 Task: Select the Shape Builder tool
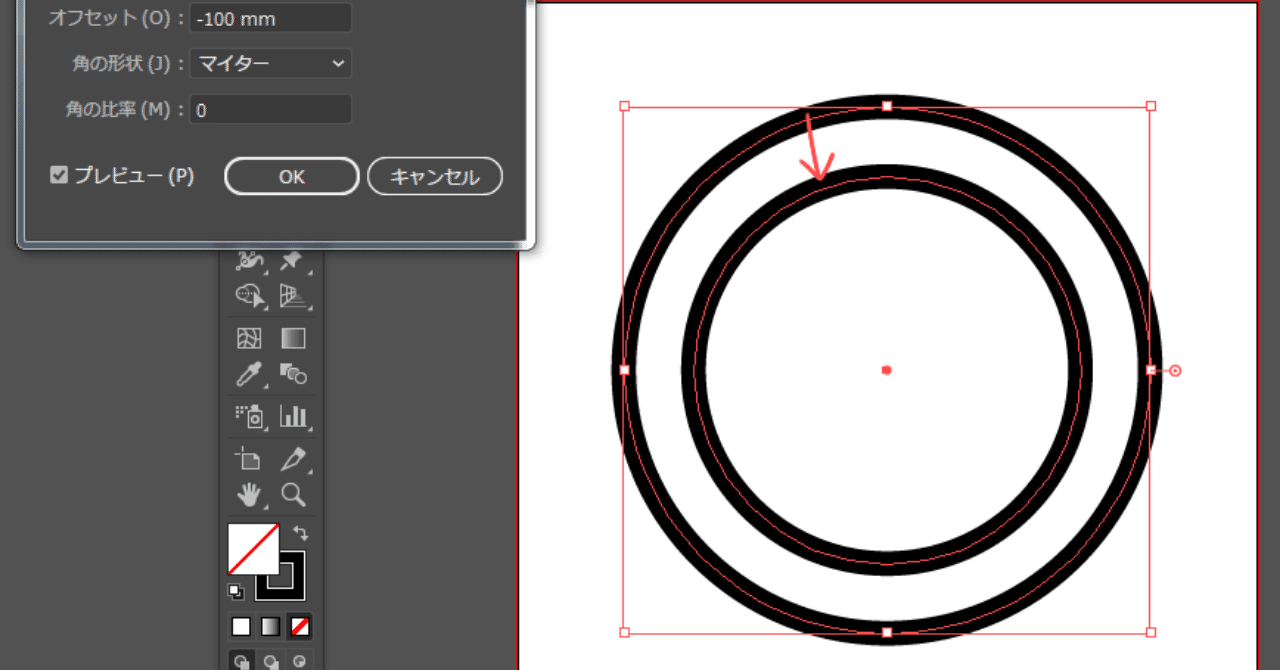249,295
